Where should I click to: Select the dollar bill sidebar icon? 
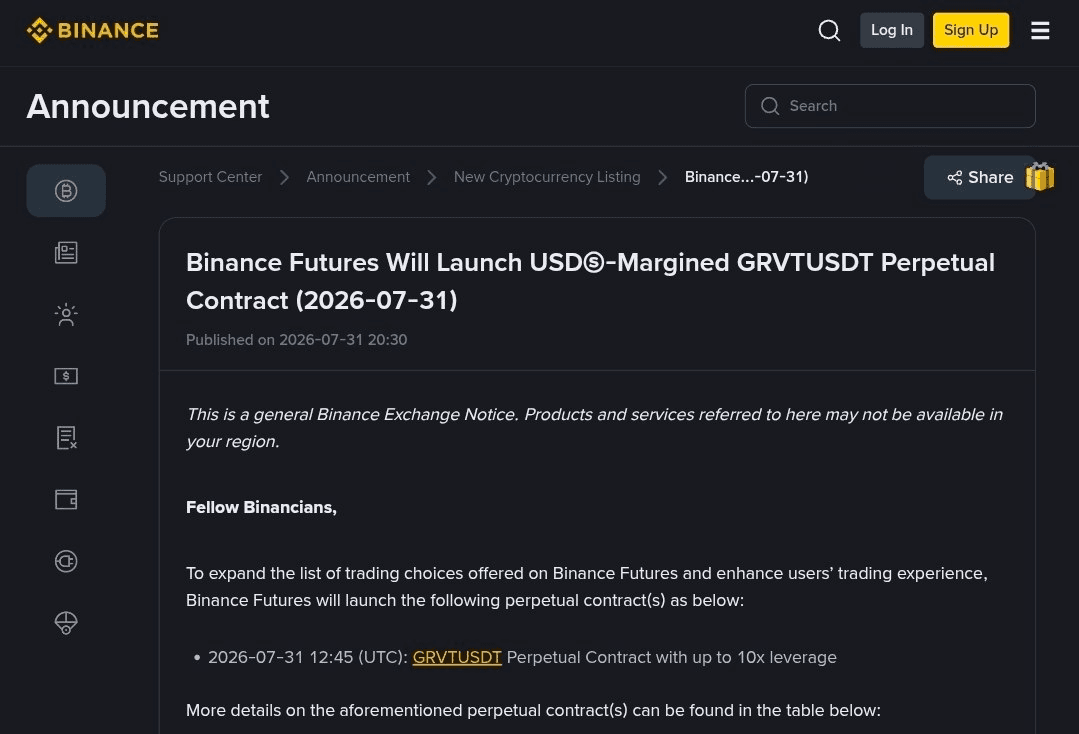[66, 376]
